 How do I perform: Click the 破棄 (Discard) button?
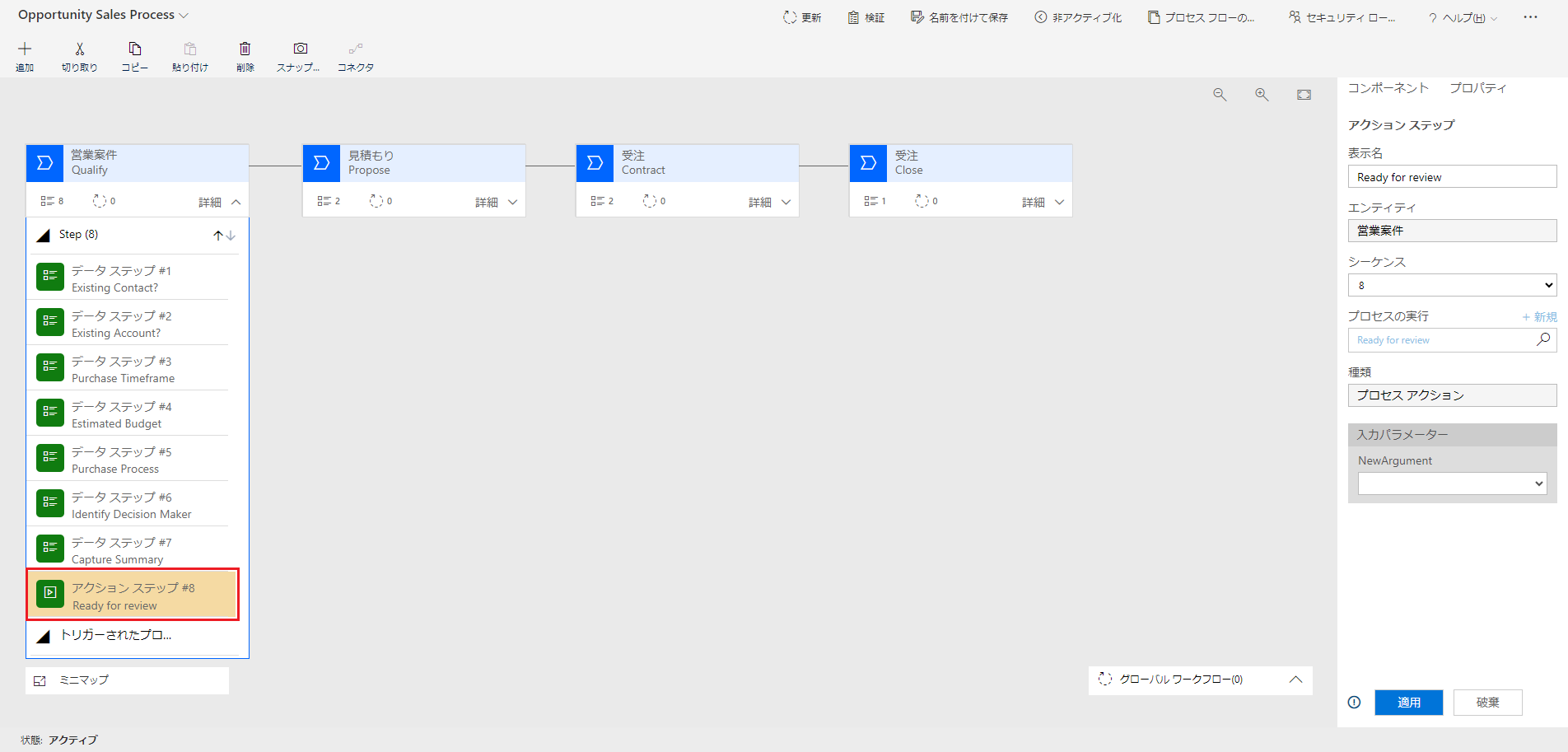(1487, 703)
